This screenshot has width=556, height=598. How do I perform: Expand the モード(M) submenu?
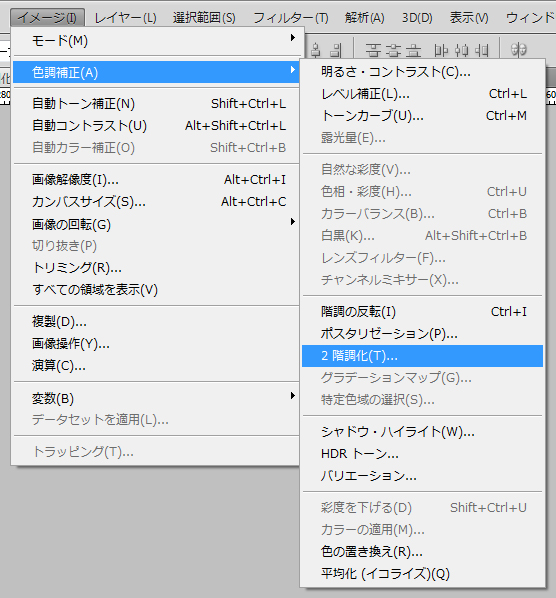[x=156, y=40]
